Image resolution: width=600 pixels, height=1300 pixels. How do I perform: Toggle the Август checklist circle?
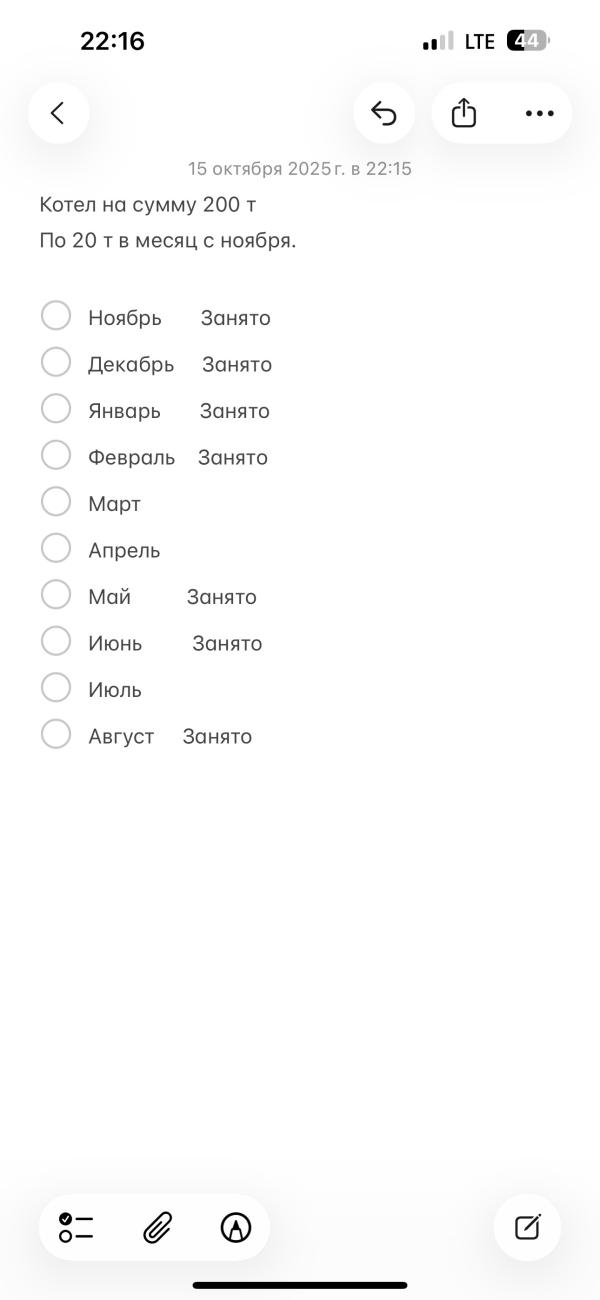(56, 735)
